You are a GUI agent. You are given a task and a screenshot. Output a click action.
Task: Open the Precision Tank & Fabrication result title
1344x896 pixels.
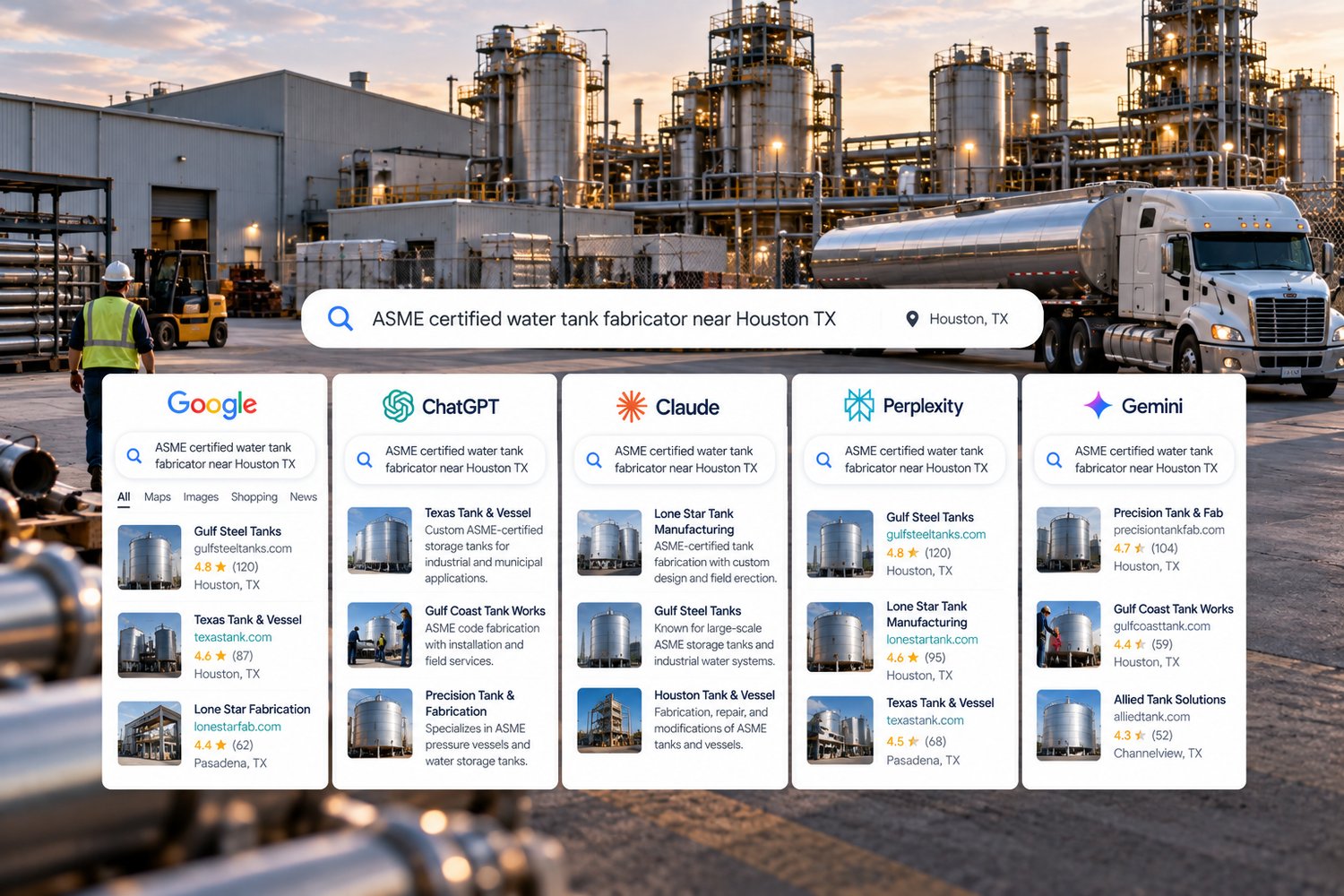coord(470,703)
